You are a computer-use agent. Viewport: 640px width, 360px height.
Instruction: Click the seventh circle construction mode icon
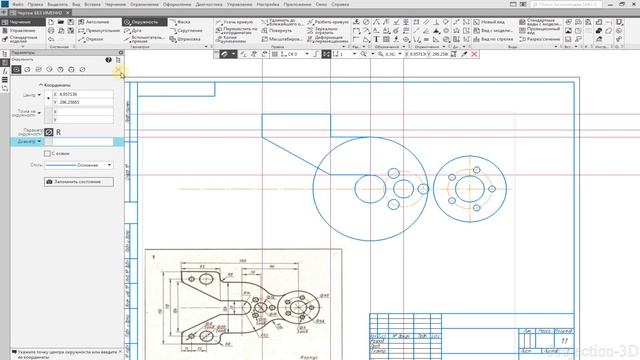[82, 69]
